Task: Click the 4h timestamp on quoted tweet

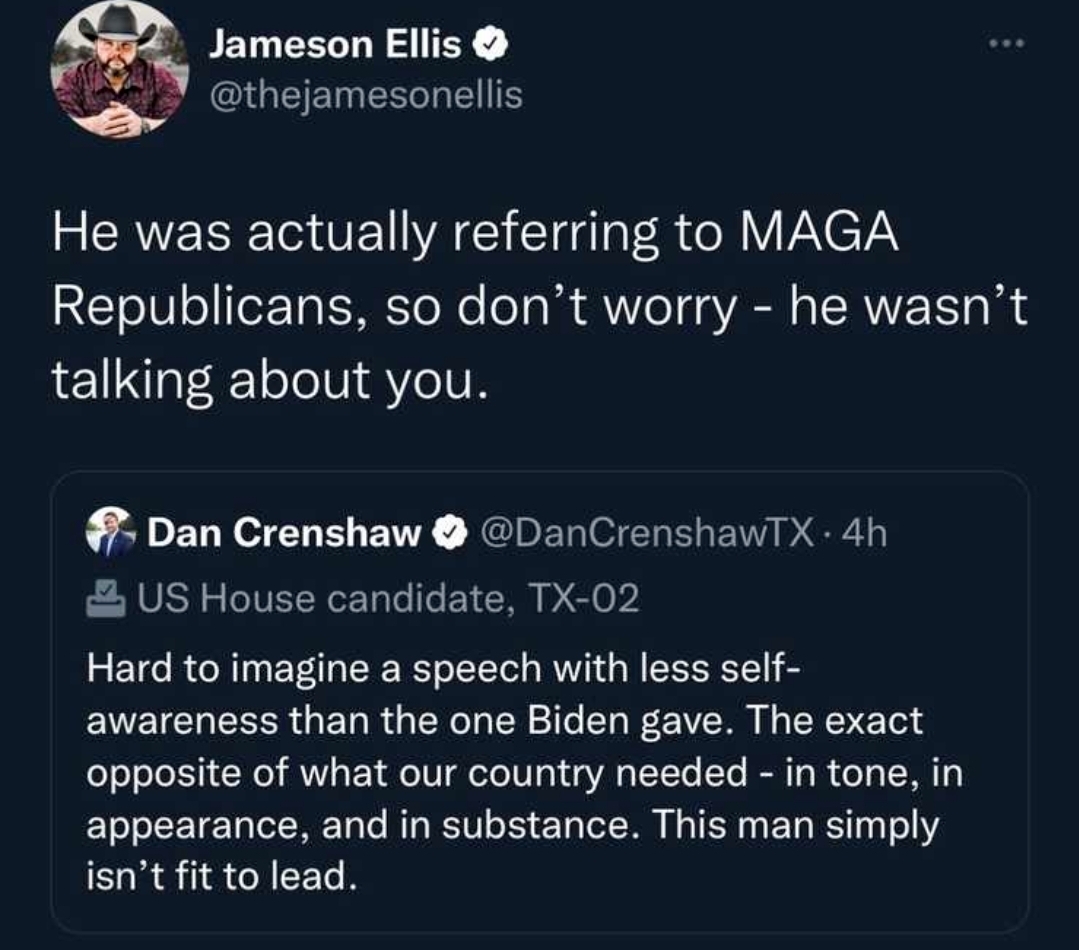Action: tap(865, 535)
